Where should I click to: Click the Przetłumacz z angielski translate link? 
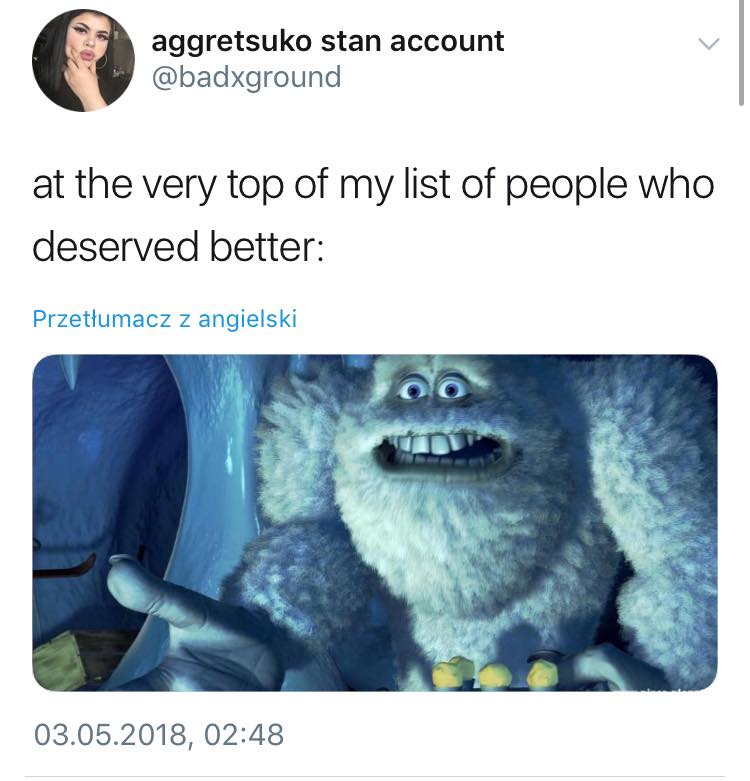click(x=165, y=319)
